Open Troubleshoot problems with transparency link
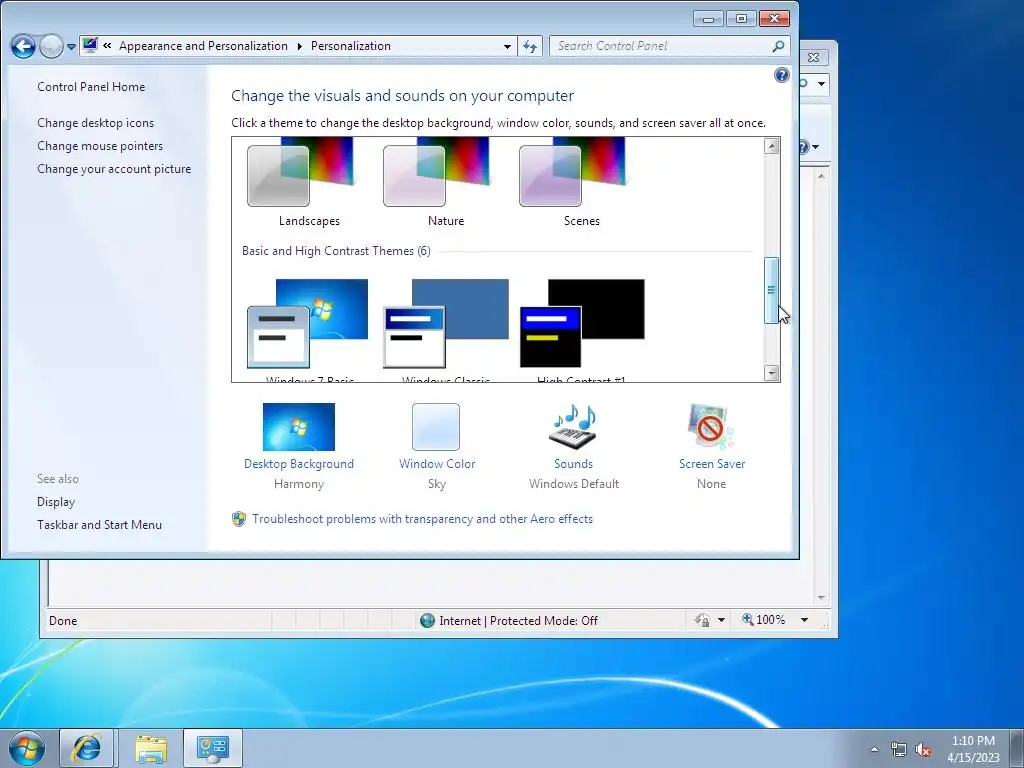 [423, 519]
